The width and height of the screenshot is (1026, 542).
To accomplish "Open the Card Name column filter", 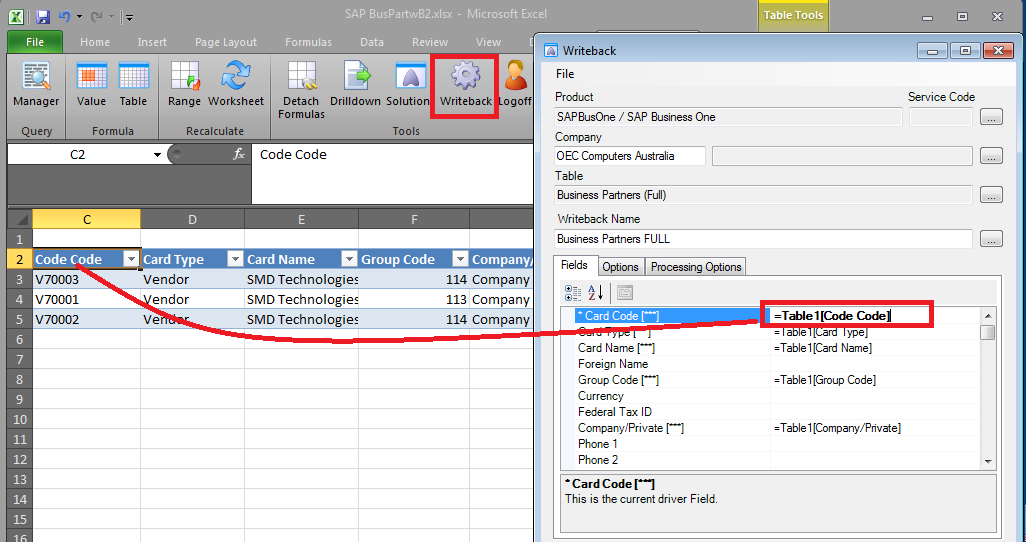I will [349, 259].
